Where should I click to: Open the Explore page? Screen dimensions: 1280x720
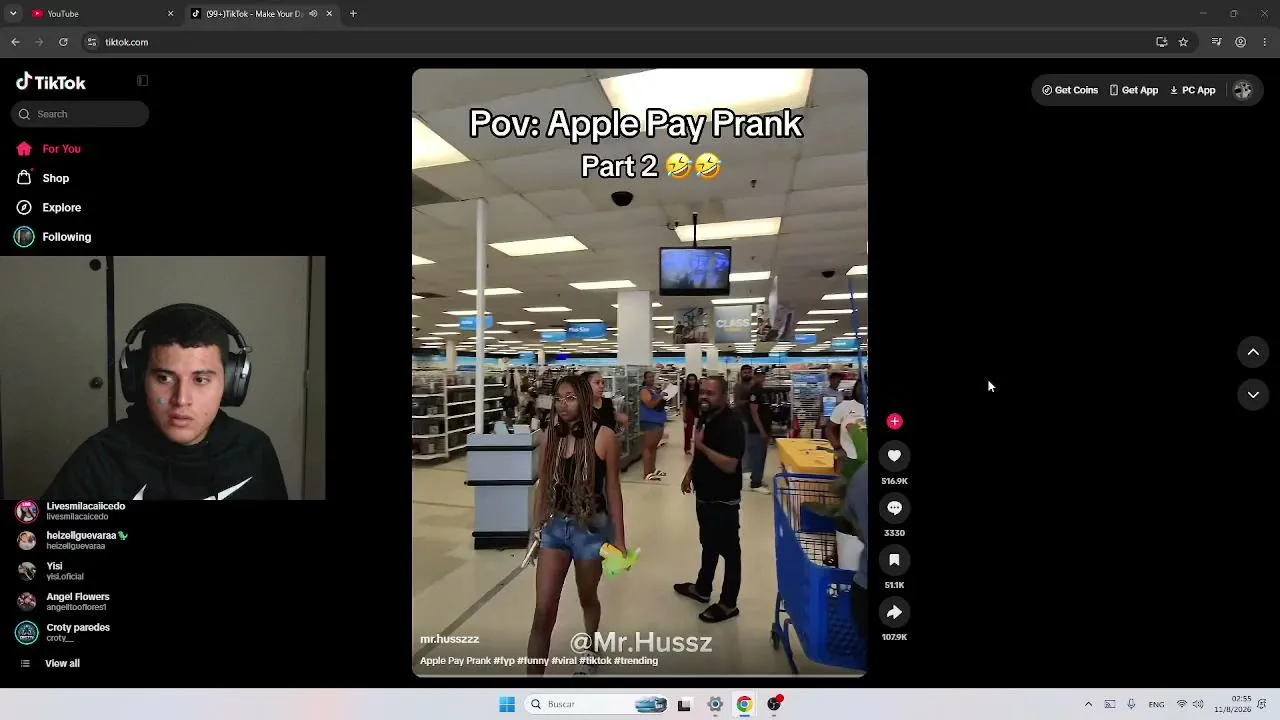[48, 208]
